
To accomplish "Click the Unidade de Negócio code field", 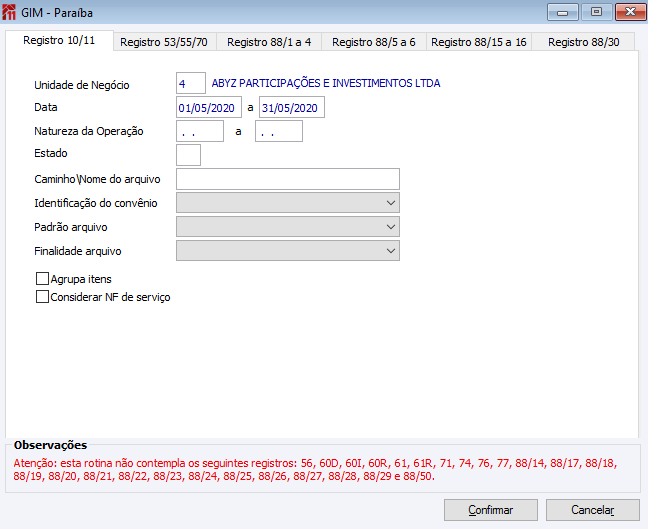I will click(191, 83).
